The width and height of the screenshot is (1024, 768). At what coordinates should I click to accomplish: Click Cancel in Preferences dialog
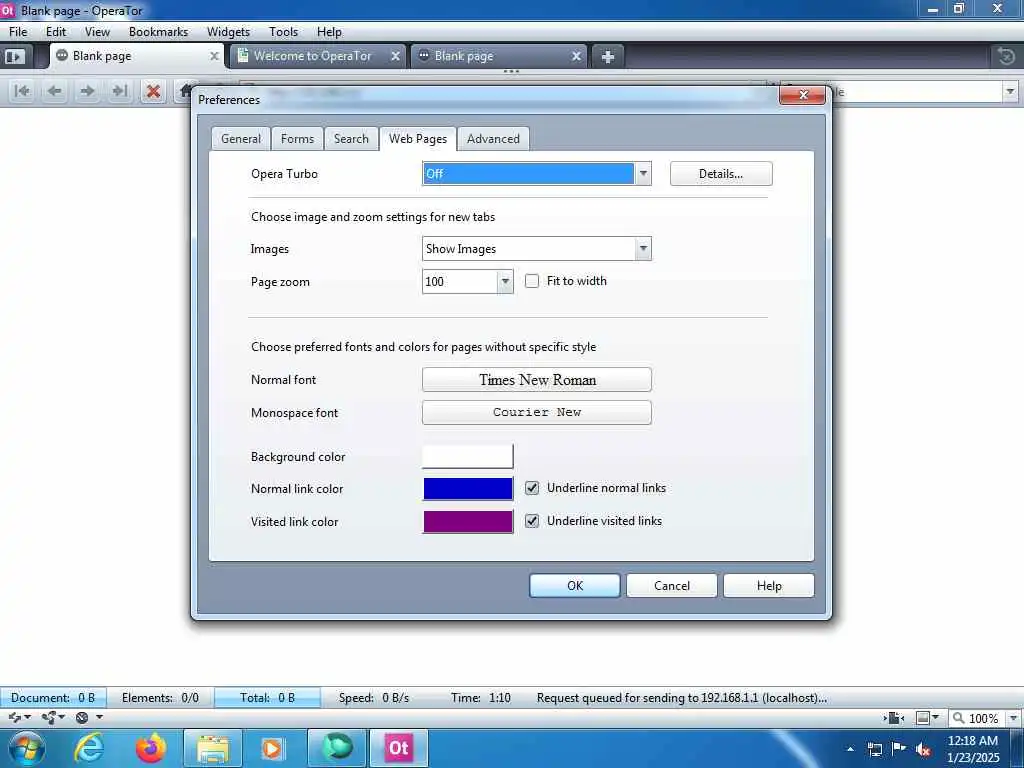coord(671,586)
